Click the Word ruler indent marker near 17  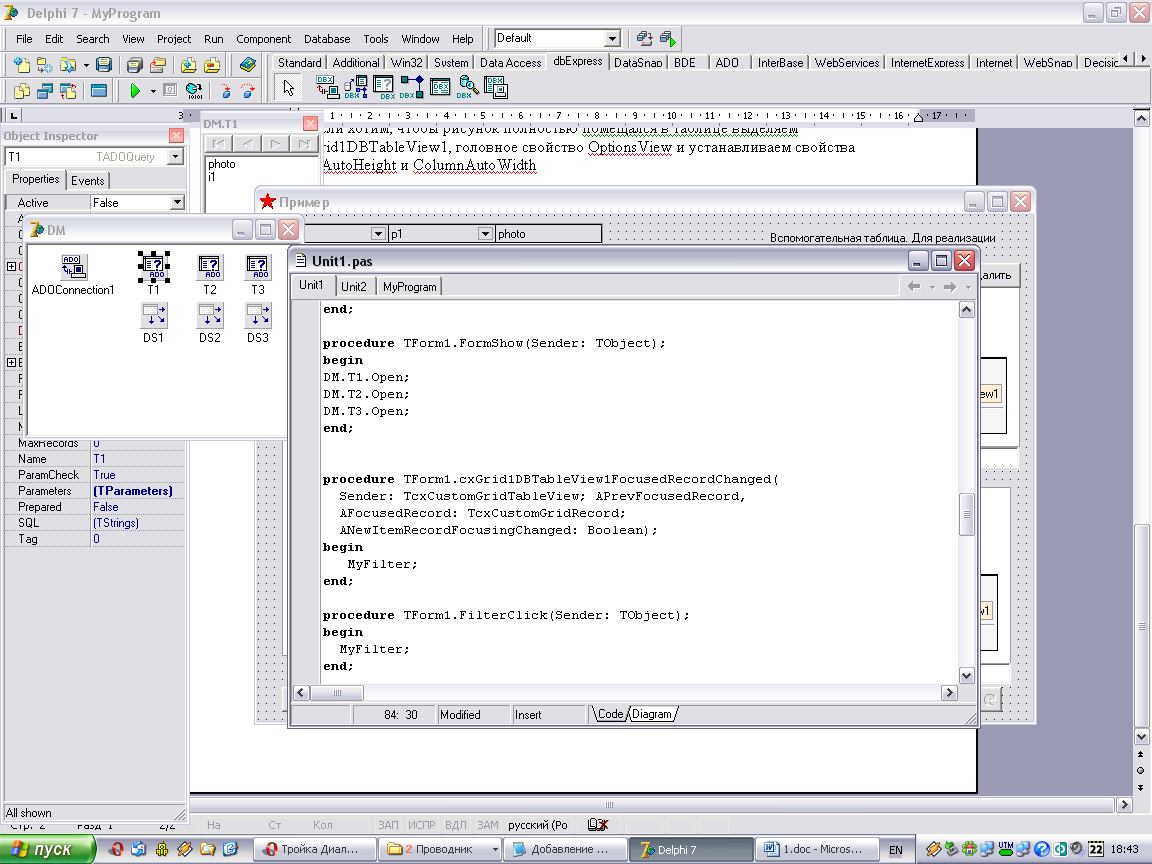coord(918,116)
